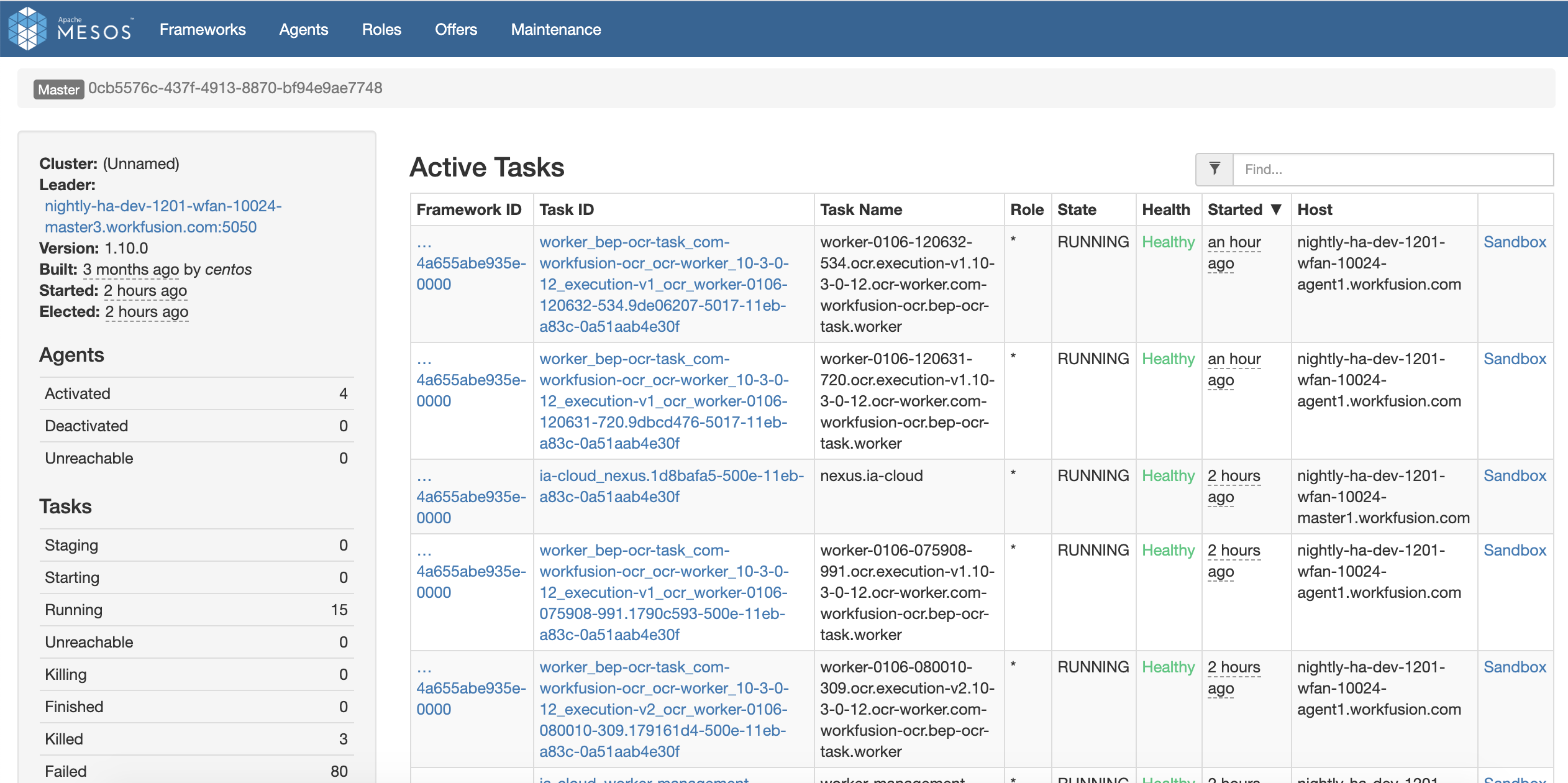Open the Maintenance page
Screen dimensions: 1568x783
(556, 29)
